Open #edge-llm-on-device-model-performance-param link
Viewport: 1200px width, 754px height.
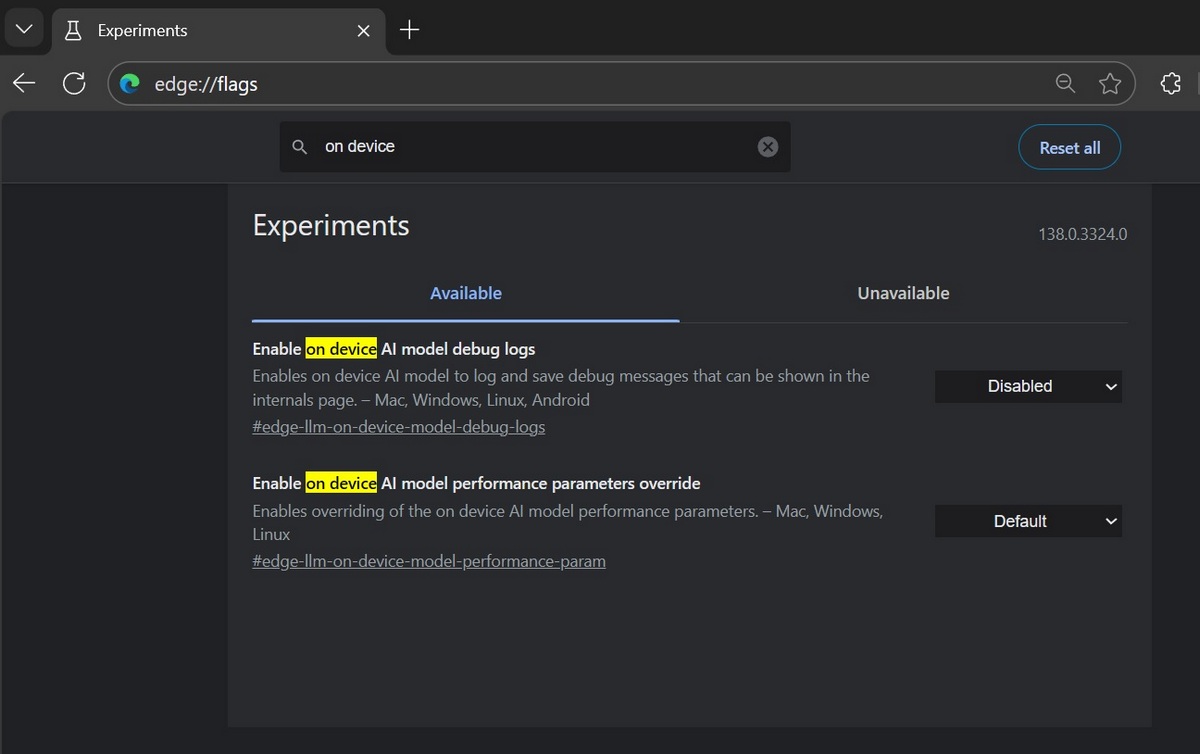(x=429, y=561)
